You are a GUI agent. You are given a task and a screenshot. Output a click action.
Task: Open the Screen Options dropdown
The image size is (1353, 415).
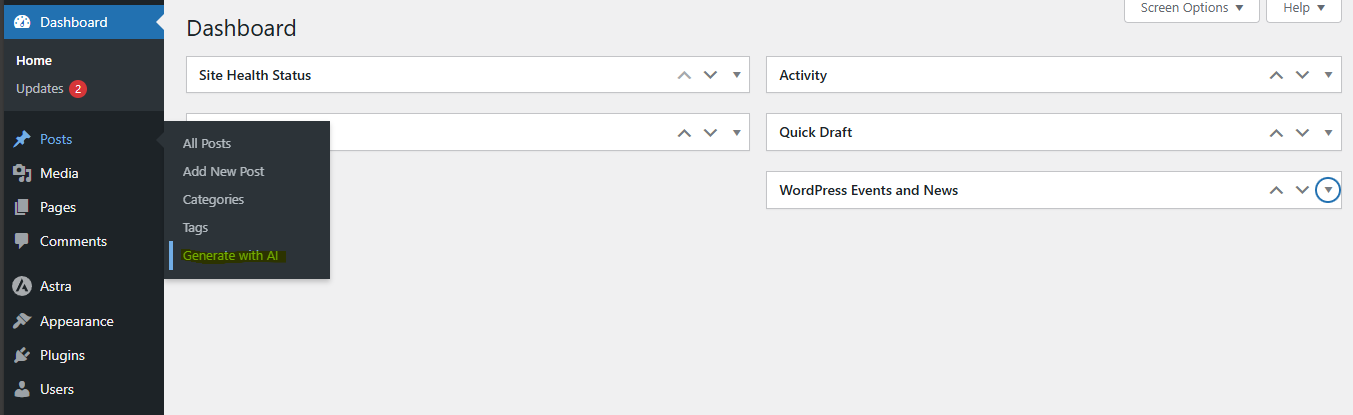coord(1191,8)
